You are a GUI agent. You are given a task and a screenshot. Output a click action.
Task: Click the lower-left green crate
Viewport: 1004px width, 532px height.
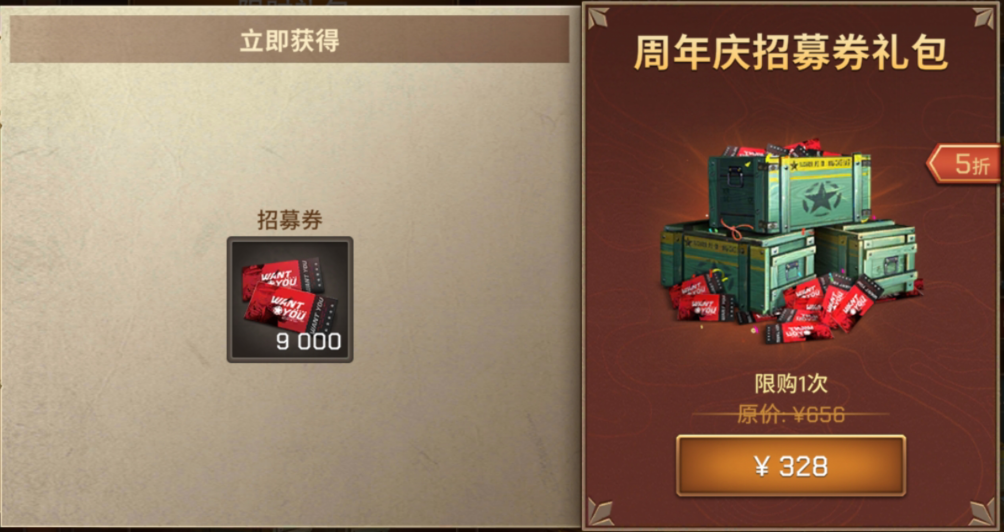736,261
